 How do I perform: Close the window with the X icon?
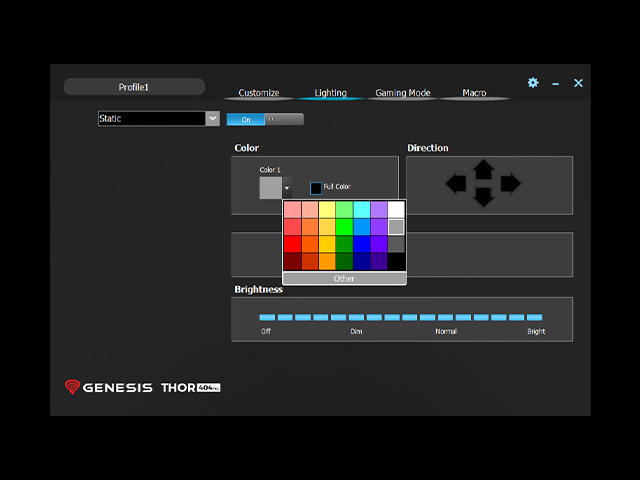click(x=578, y=83)
